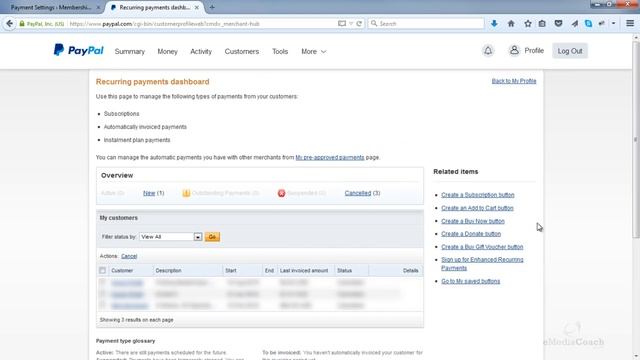The width and height of the screenshot is (640, 360).
Task: Click the Profile person icon
Action: 514,50
